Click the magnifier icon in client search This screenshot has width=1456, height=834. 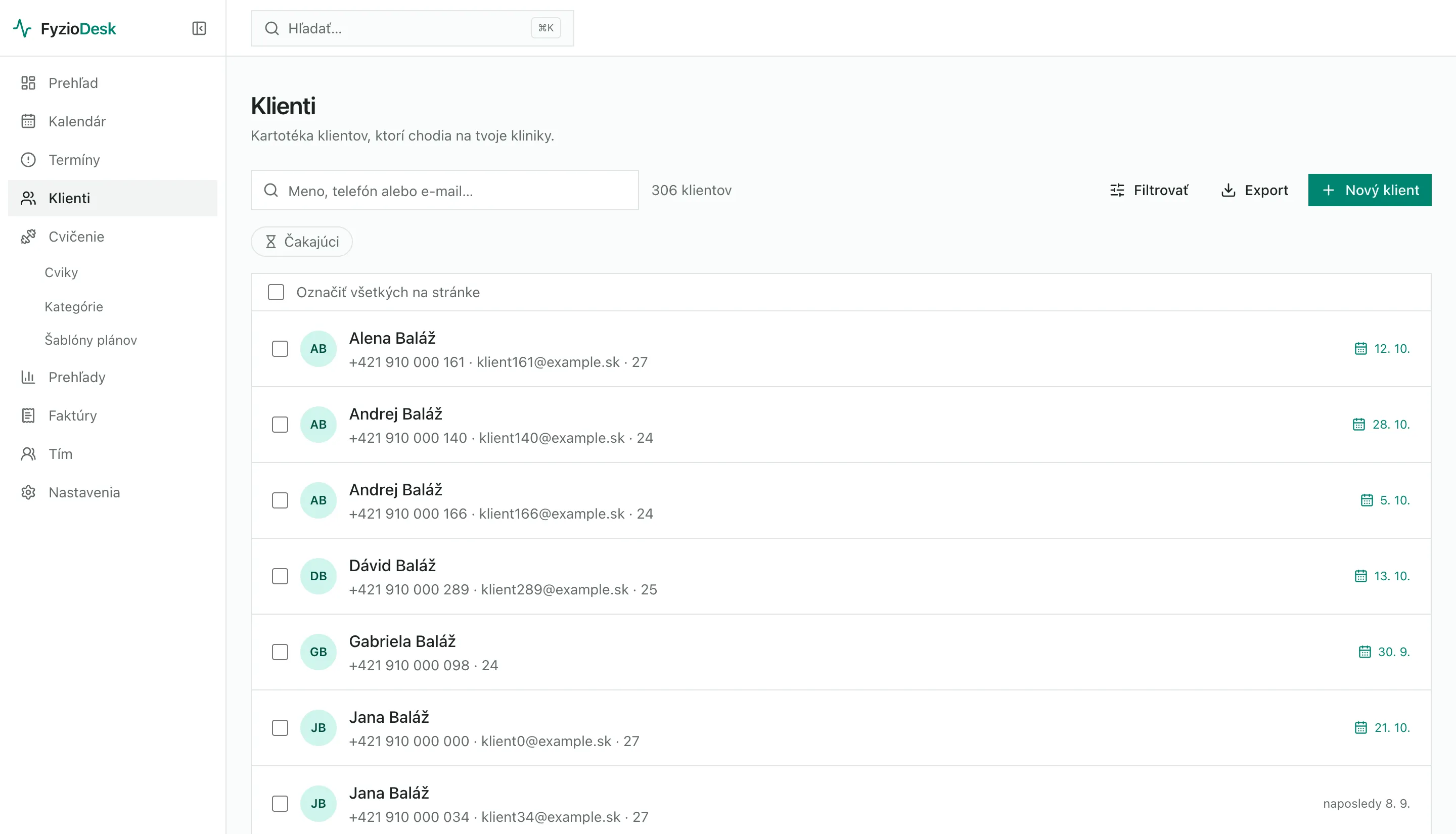271,190
